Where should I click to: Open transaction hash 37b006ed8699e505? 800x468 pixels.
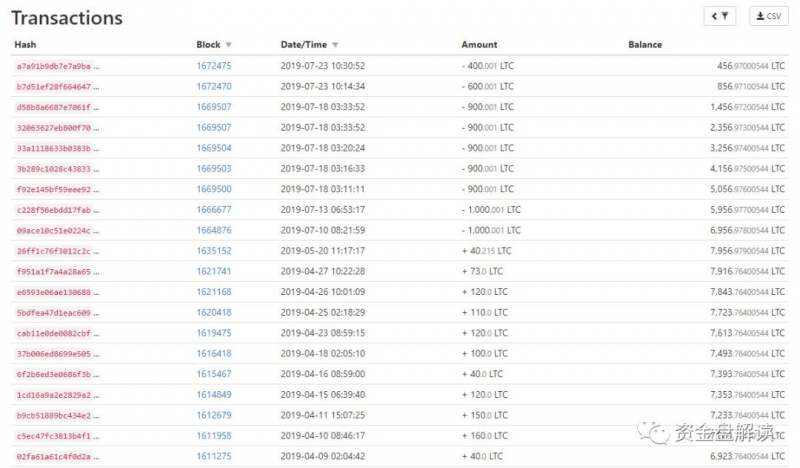(54, 354)
